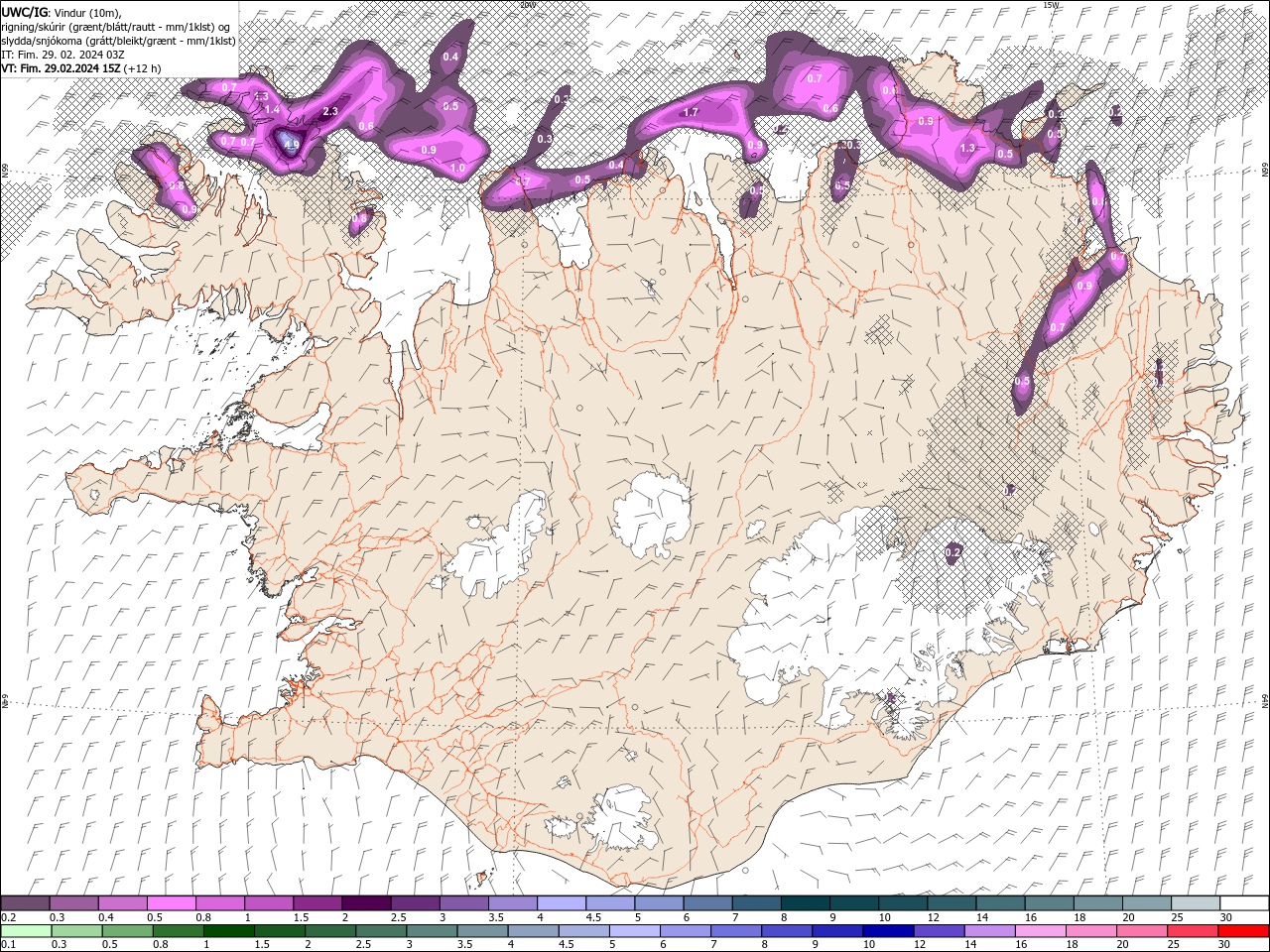Select the 4 slate blue swatch in the rain scale
1270x952 pixels.
point(533,931)
